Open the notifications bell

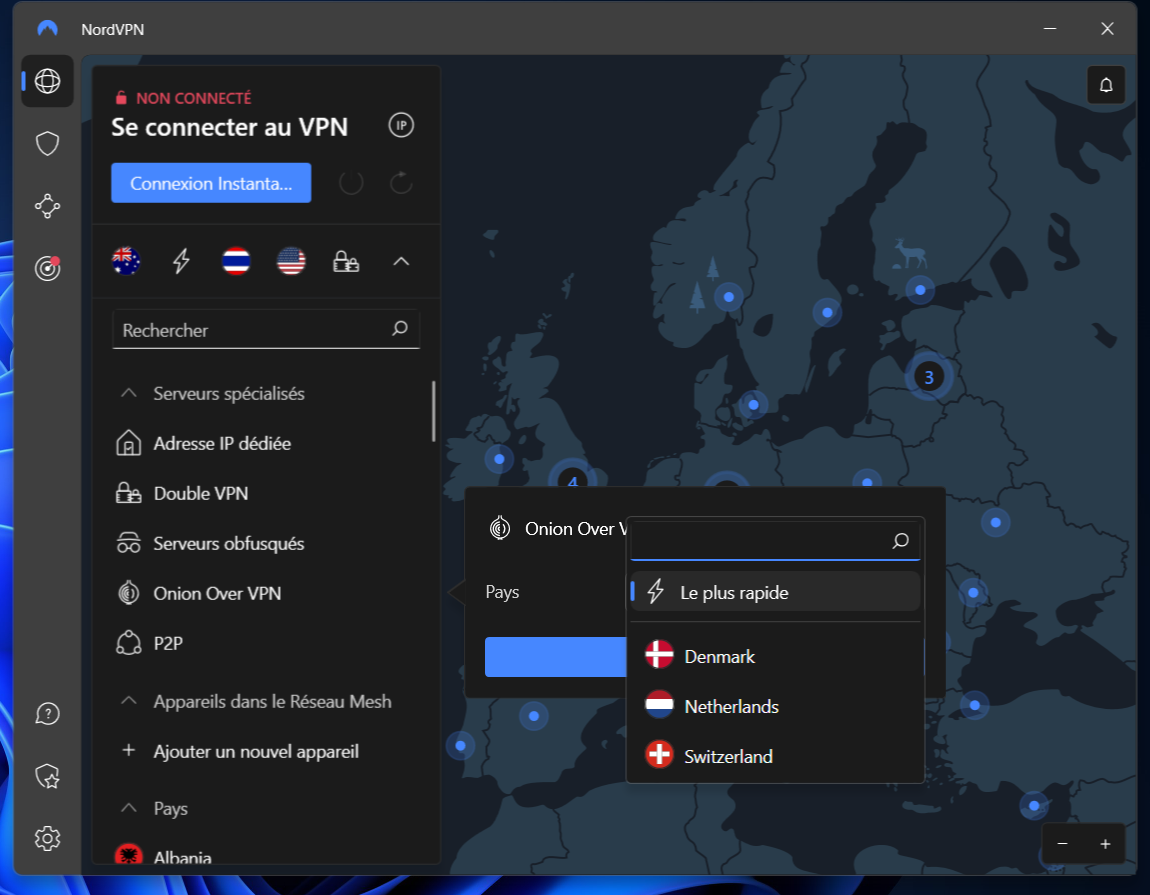click(x=1106, y=85)
